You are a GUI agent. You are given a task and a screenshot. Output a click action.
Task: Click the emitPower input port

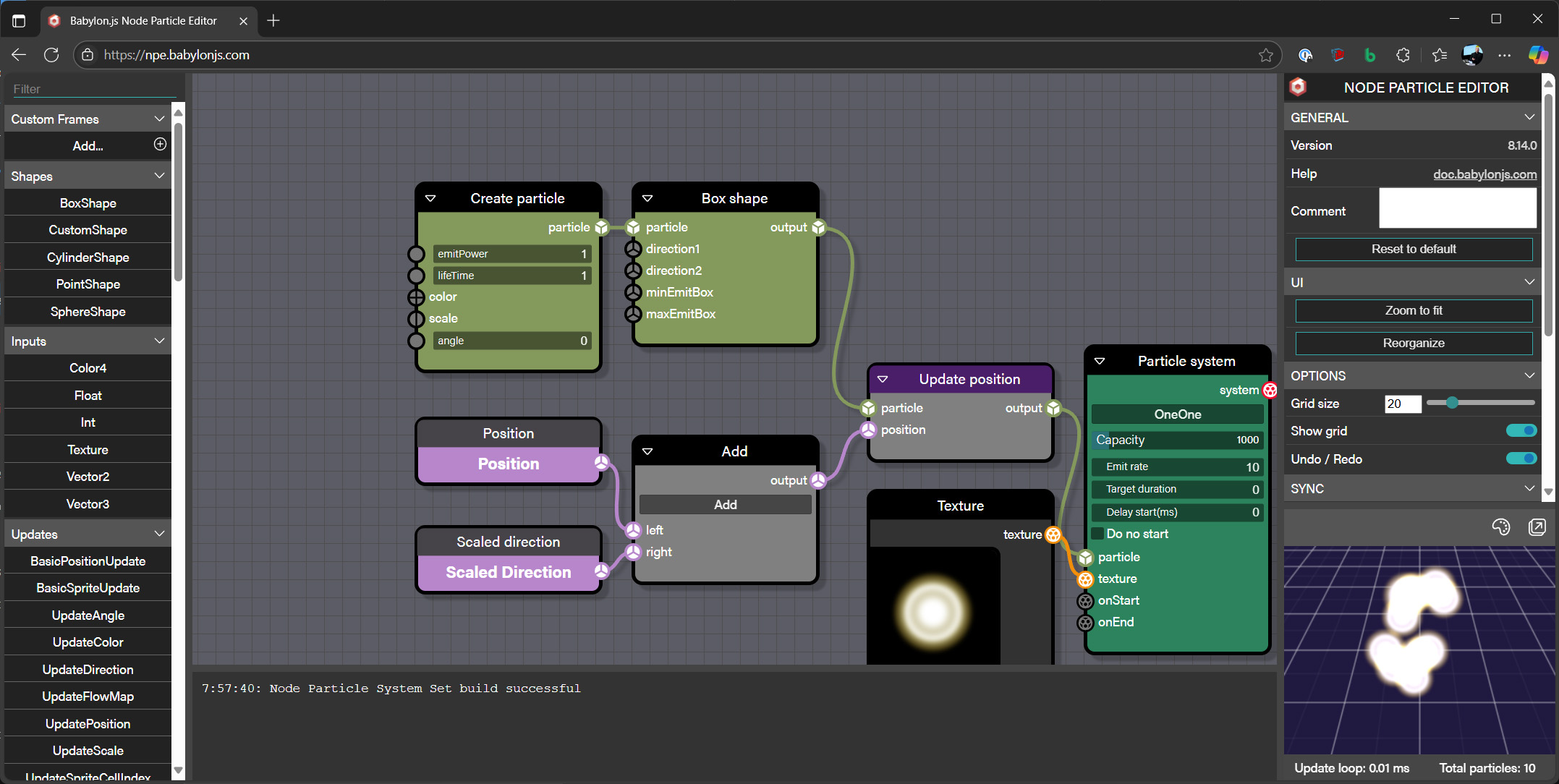[416, 254]
